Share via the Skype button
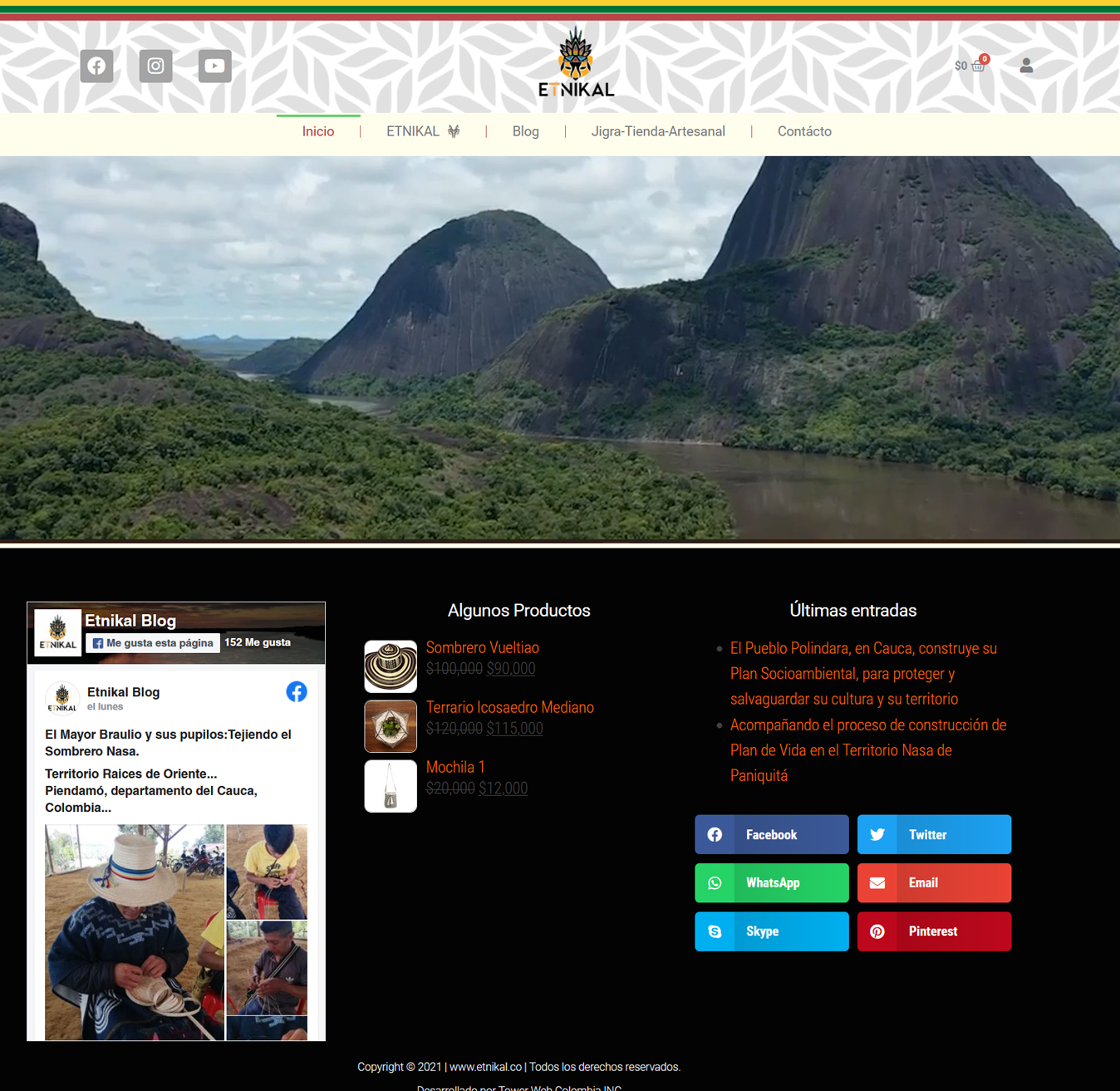This screenshot has height=1091, width=1120. click(x=771, y=931)
